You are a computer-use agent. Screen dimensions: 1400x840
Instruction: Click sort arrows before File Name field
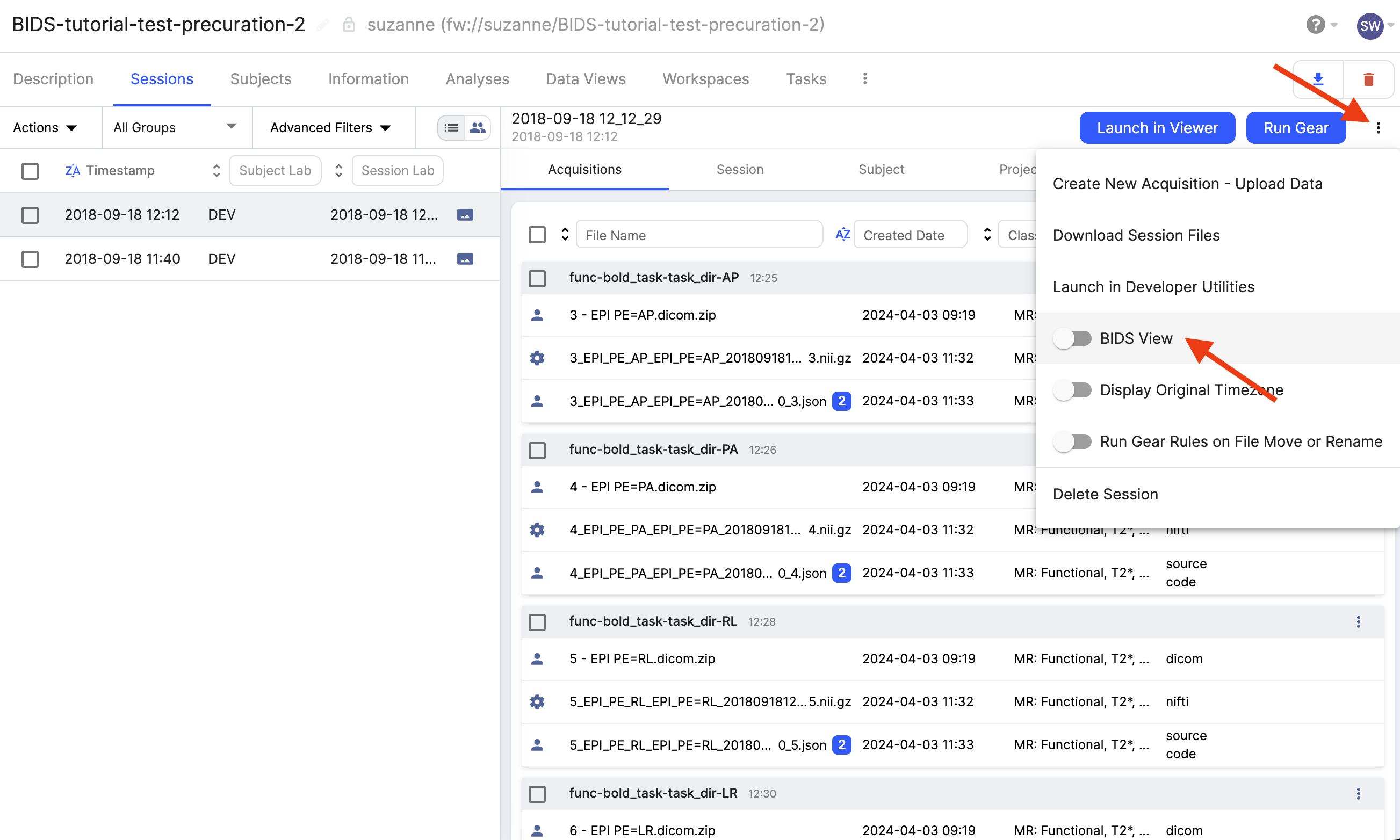pos(565,234)
